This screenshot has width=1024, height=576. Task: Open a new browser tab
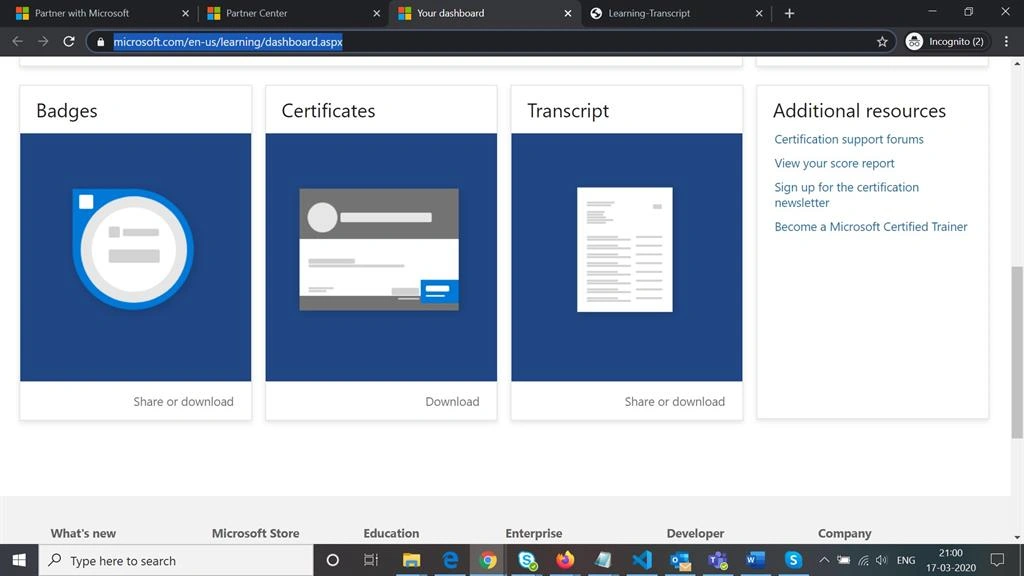(789, 13)
